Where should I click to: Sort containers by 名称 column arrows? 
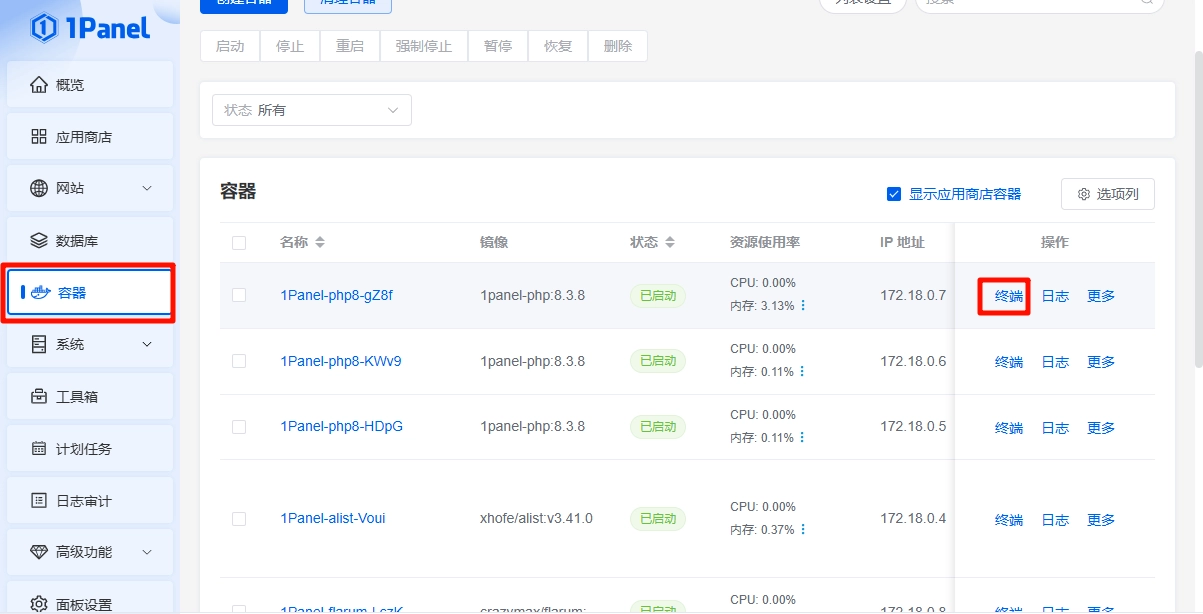coord(320,243)
